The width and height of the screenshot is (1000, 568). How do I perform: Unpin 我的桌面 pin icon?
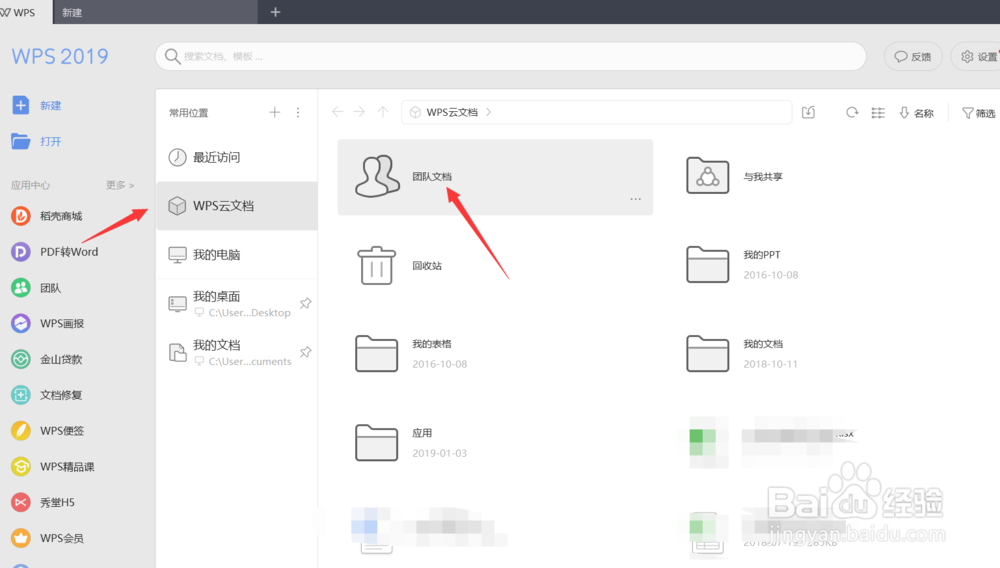(305, 303)
